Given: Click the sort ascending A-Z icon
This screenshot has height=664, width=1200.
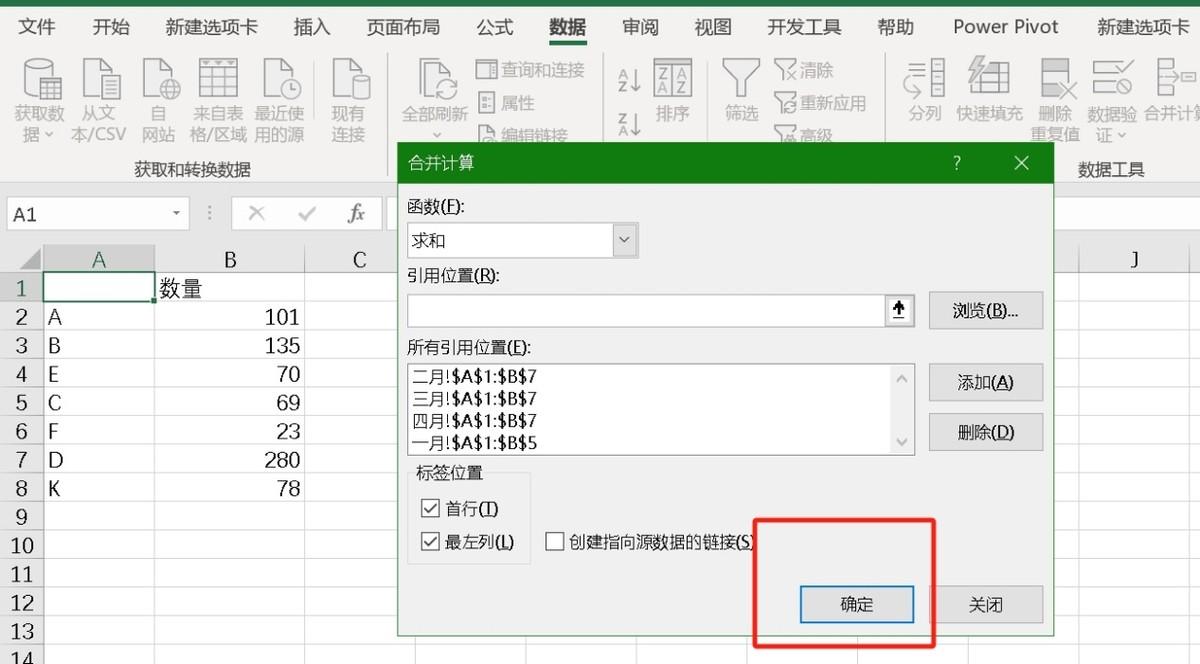Looking at the screenshot, I should [630, 79].
